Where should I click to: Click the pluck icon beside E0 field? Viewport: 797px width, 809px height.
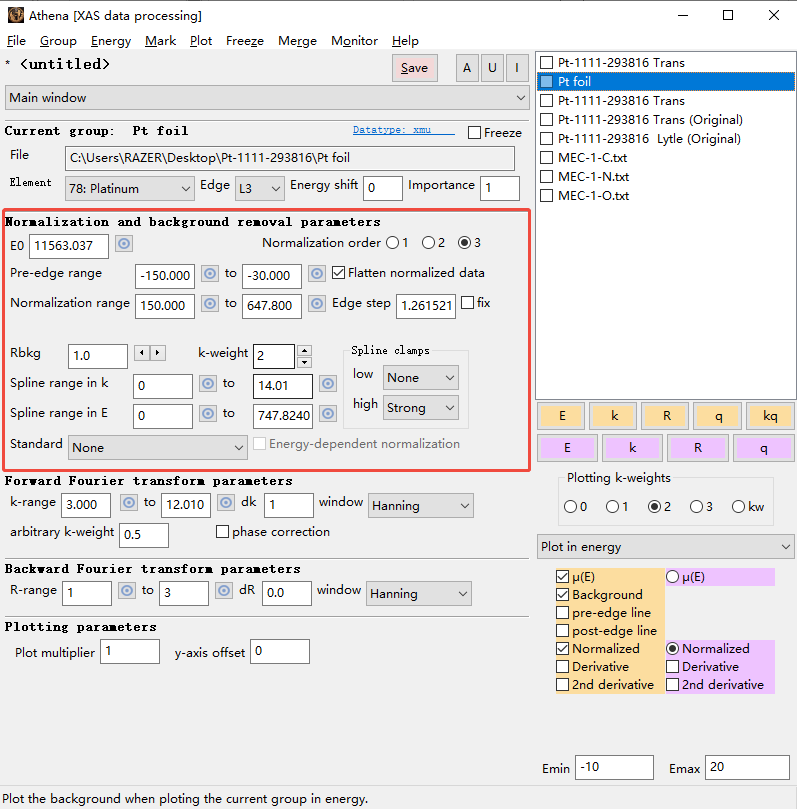tap(124, 244)
